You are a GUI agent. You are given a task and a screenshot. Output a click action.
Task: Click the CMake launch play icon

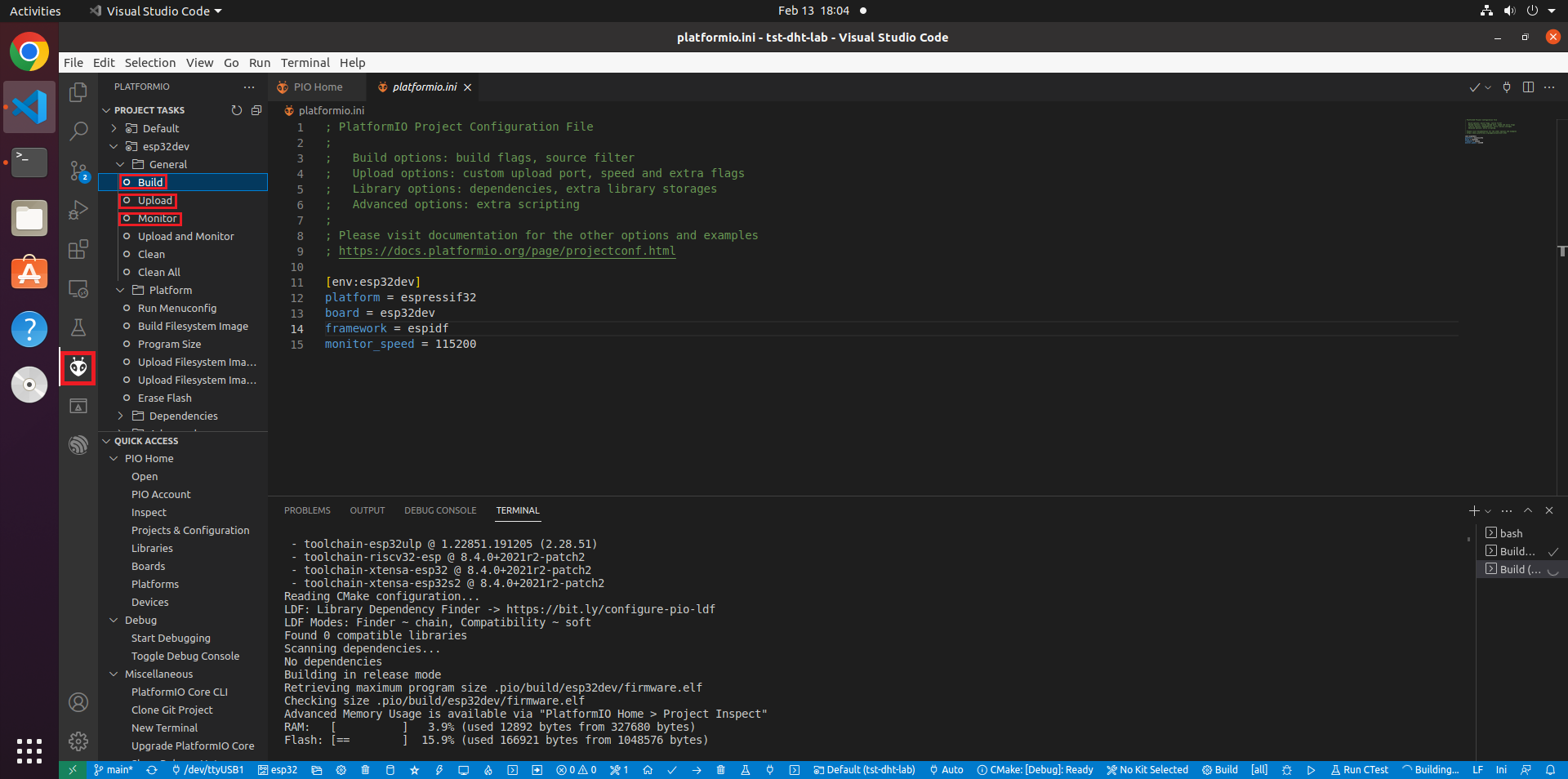click(1311, 770)
